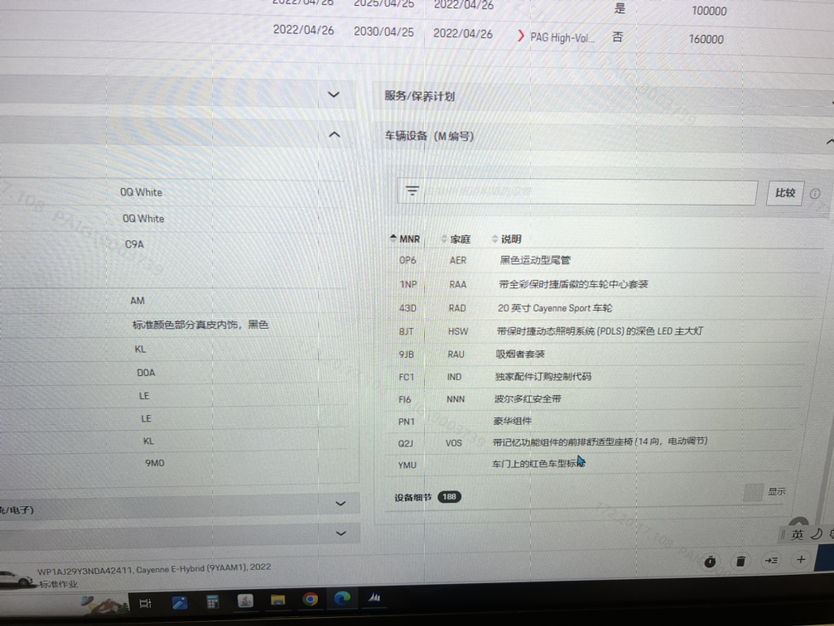Image resolution: width=834 pixels, height=626 pixels.
Task: Select the 8JT row with PDLS LED headlights
Action: click(598, 331)
